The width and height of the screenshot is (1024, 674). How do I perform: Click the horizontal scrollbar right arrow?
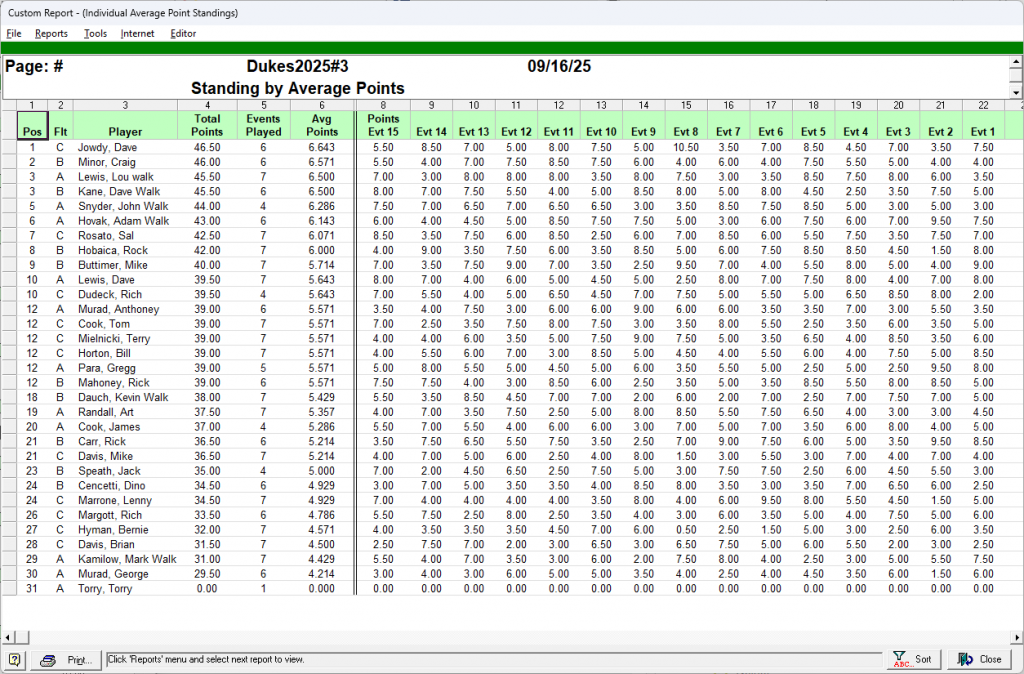coord(1017,637)
